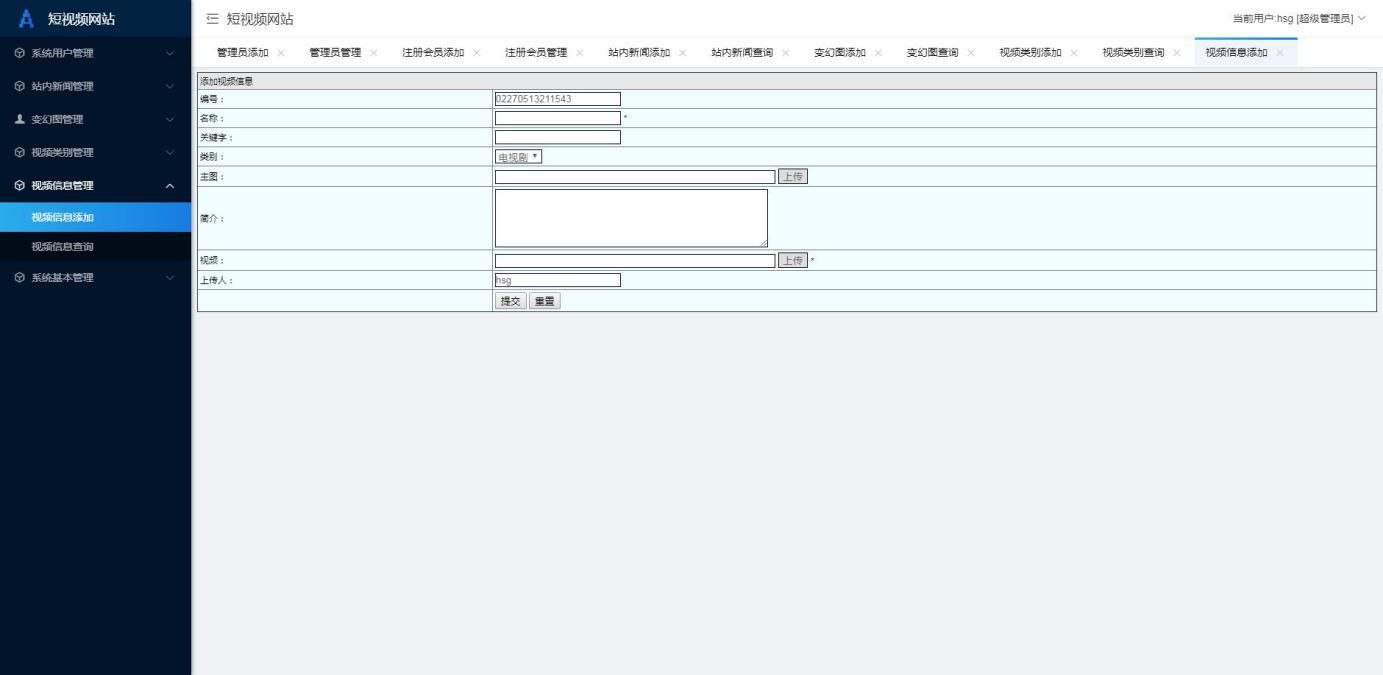Switch to the 管理员管理 tab

click(335, 53)
